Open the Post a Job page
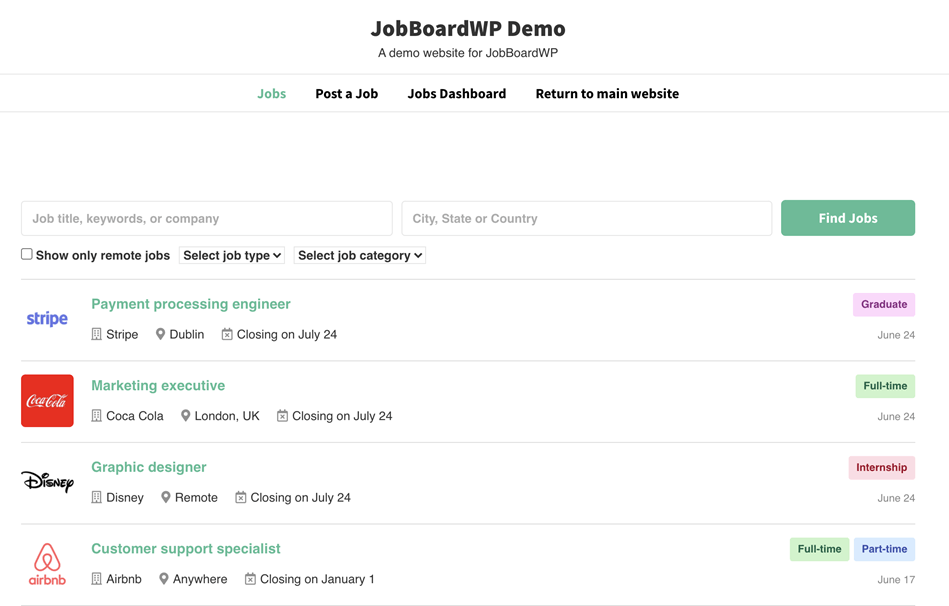The image size is (949, 606). tap(347, 94)
